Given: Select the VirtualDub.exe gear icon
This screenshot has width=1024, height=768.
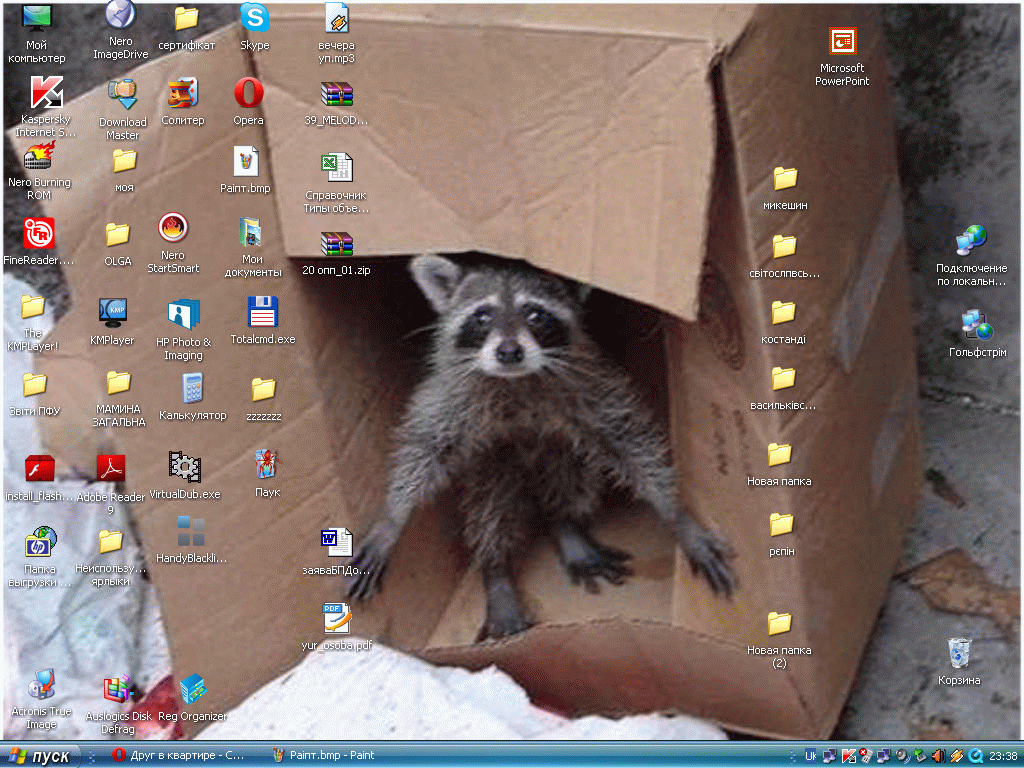Looking at the screenshot, I should [x=184, y=467].
